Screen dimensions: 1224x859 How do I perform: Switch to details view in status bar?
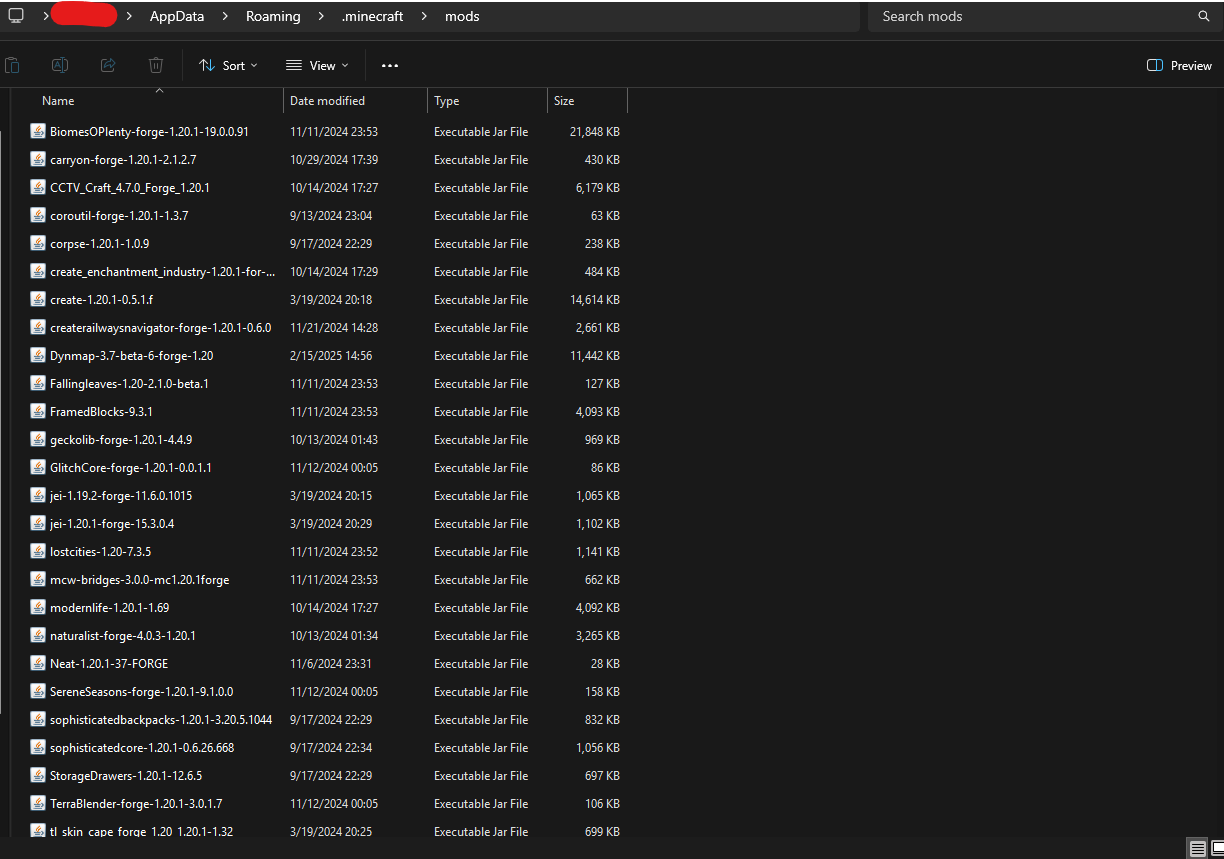[1197, 848]
